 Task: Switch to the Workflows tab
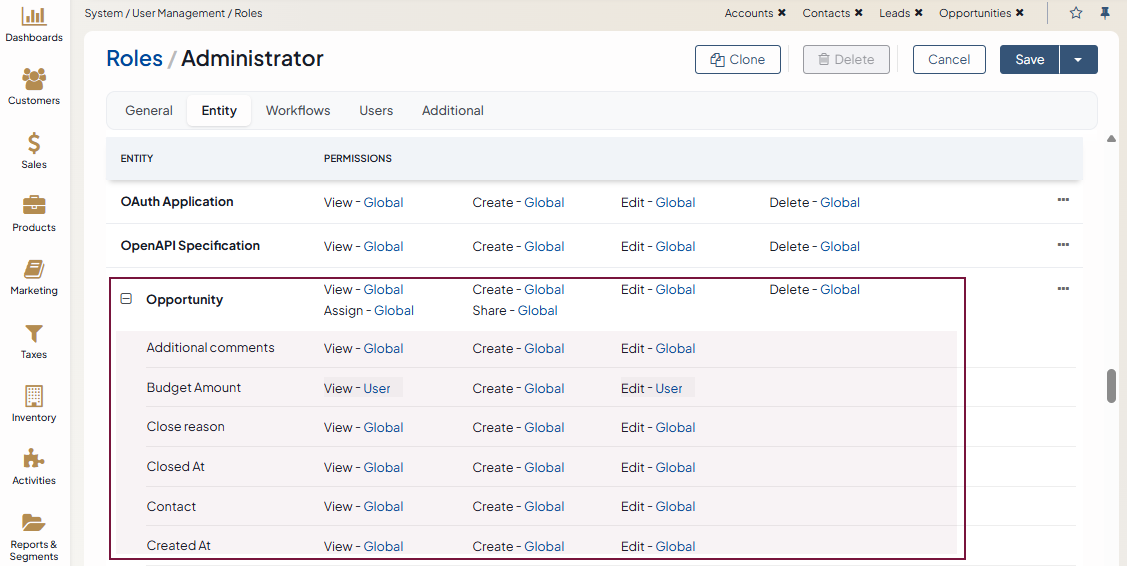click(298, 111)
